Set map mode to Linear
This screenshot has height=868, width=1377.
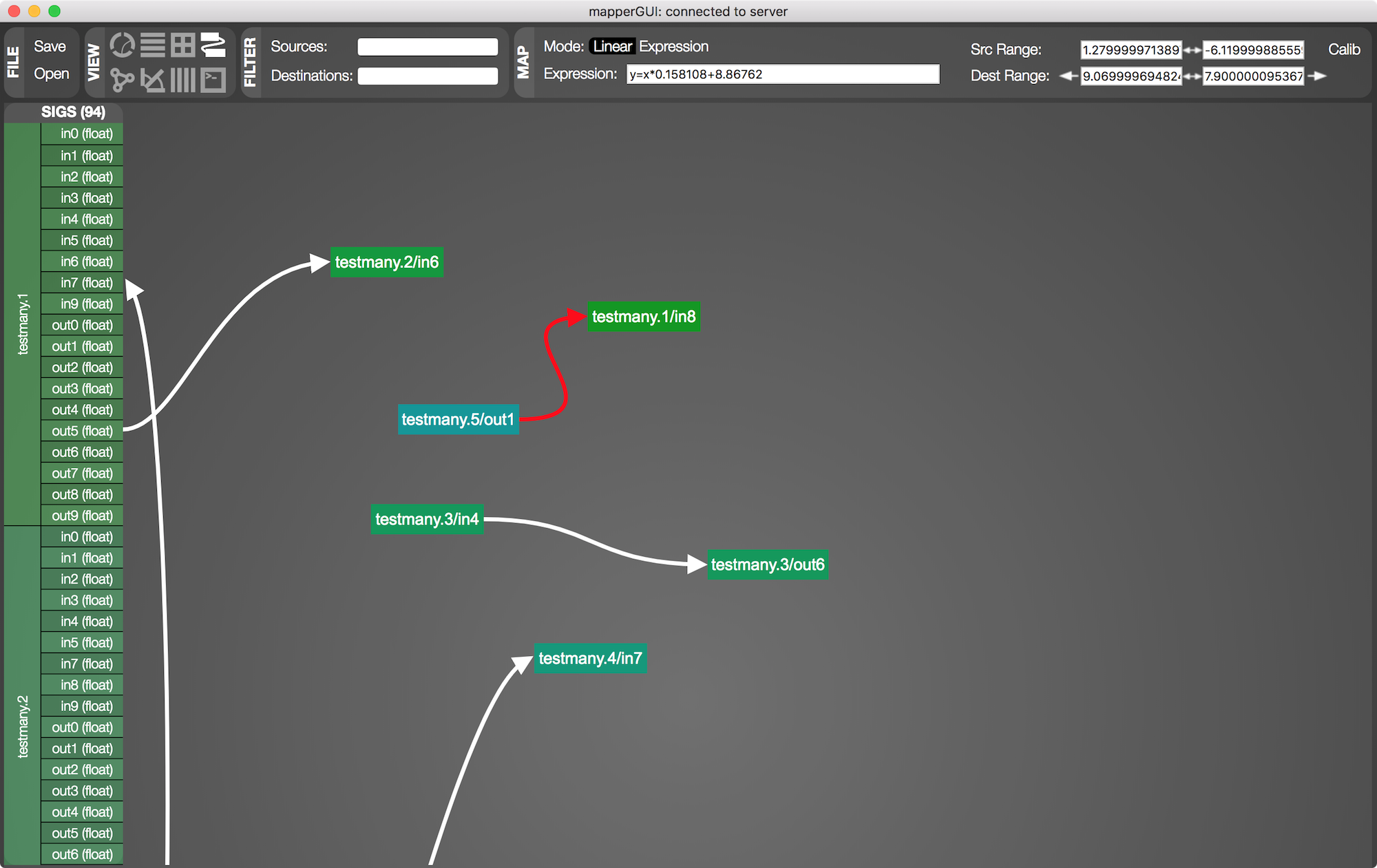(x=612, y=46)
